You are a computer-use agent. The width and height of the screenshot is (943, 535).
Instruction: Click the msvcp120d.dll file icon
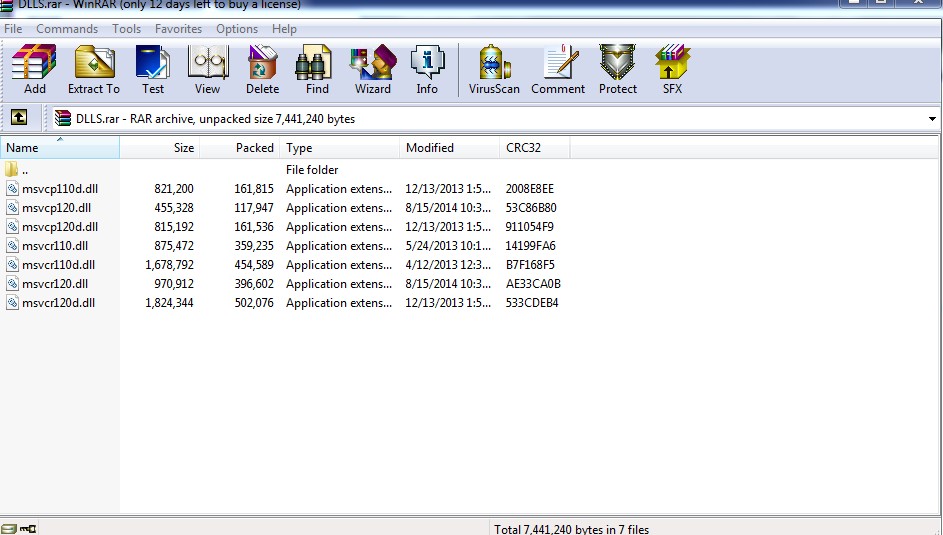coord(12,227)
